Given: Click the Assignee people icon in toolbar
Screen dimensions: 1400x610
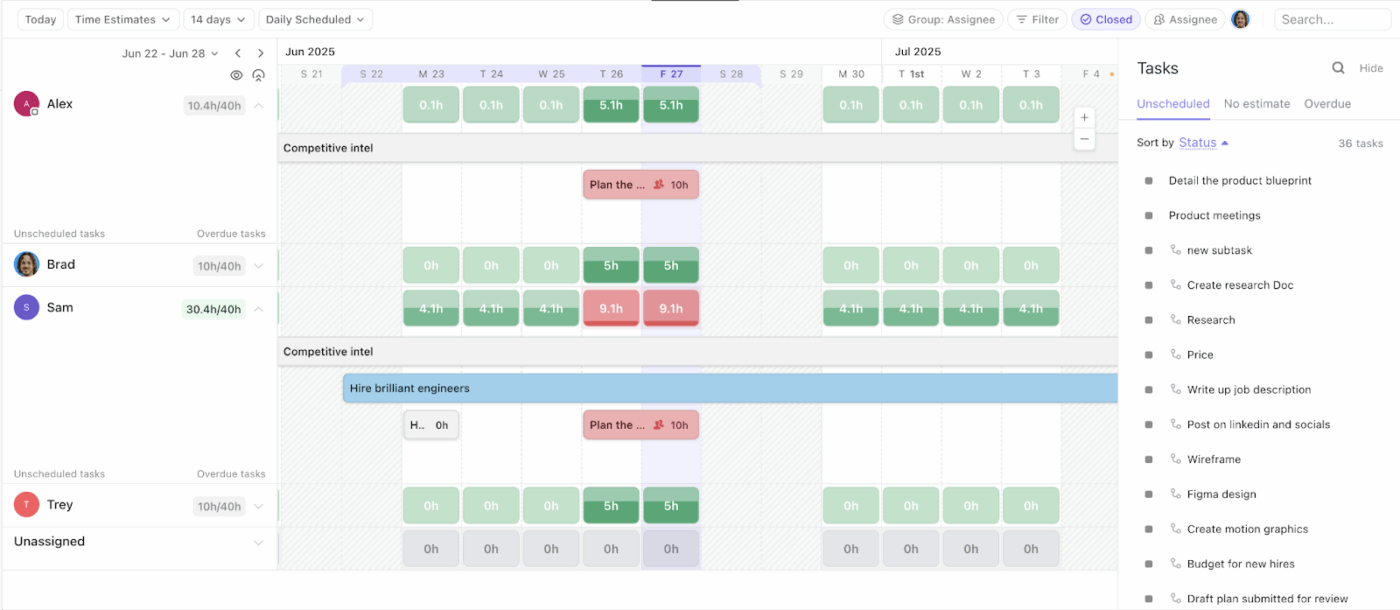Looking at the screenshot, I should point(1157,18).
